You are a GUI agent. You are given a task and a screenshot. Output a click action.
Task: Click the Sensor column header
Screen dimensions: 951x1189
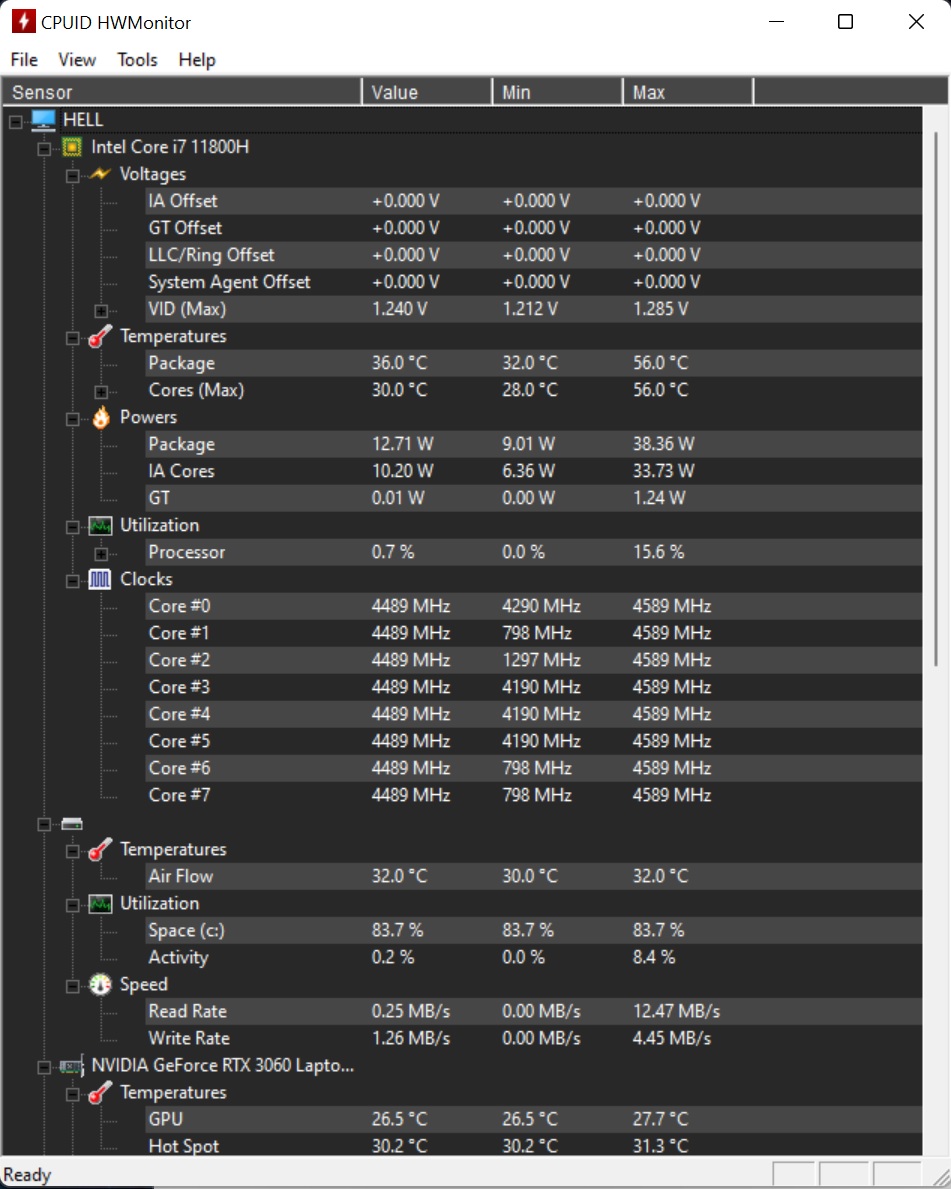click(x=182, y=92)
